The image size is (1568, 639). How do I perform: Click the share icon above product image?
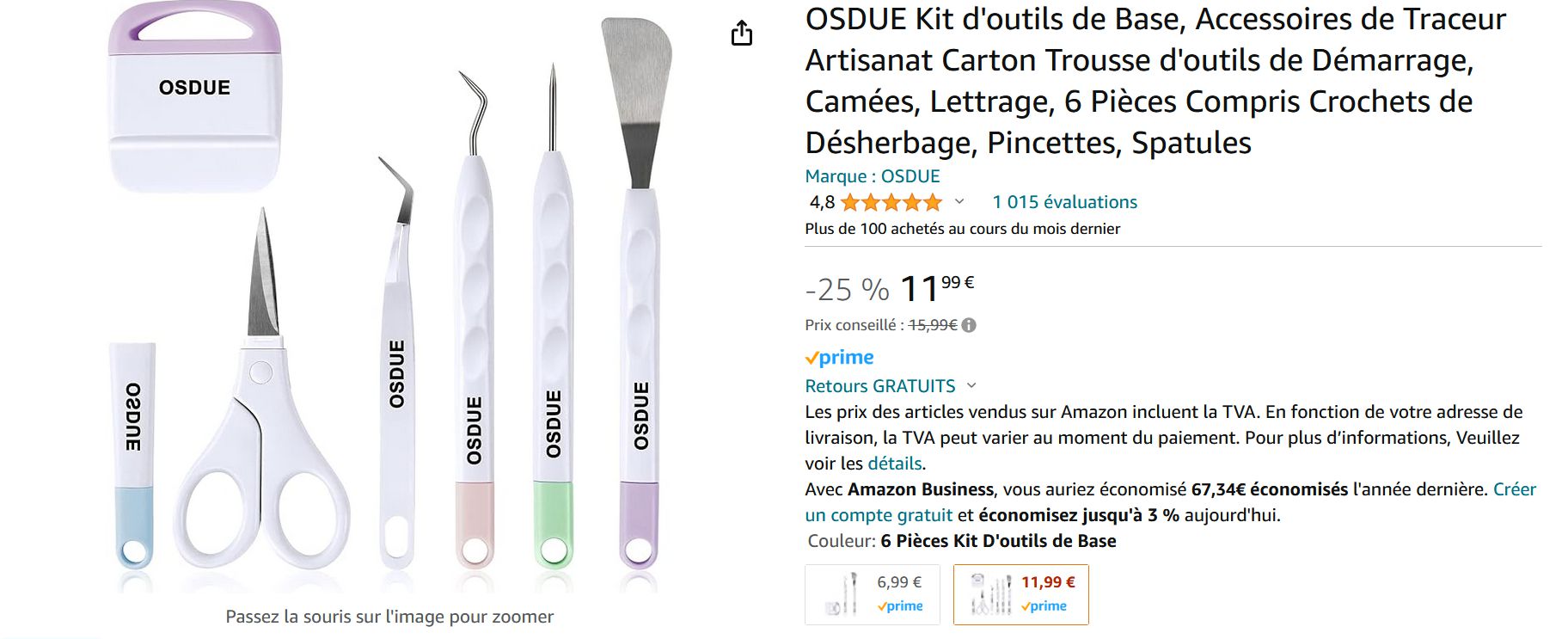click(x=741, y=33)
